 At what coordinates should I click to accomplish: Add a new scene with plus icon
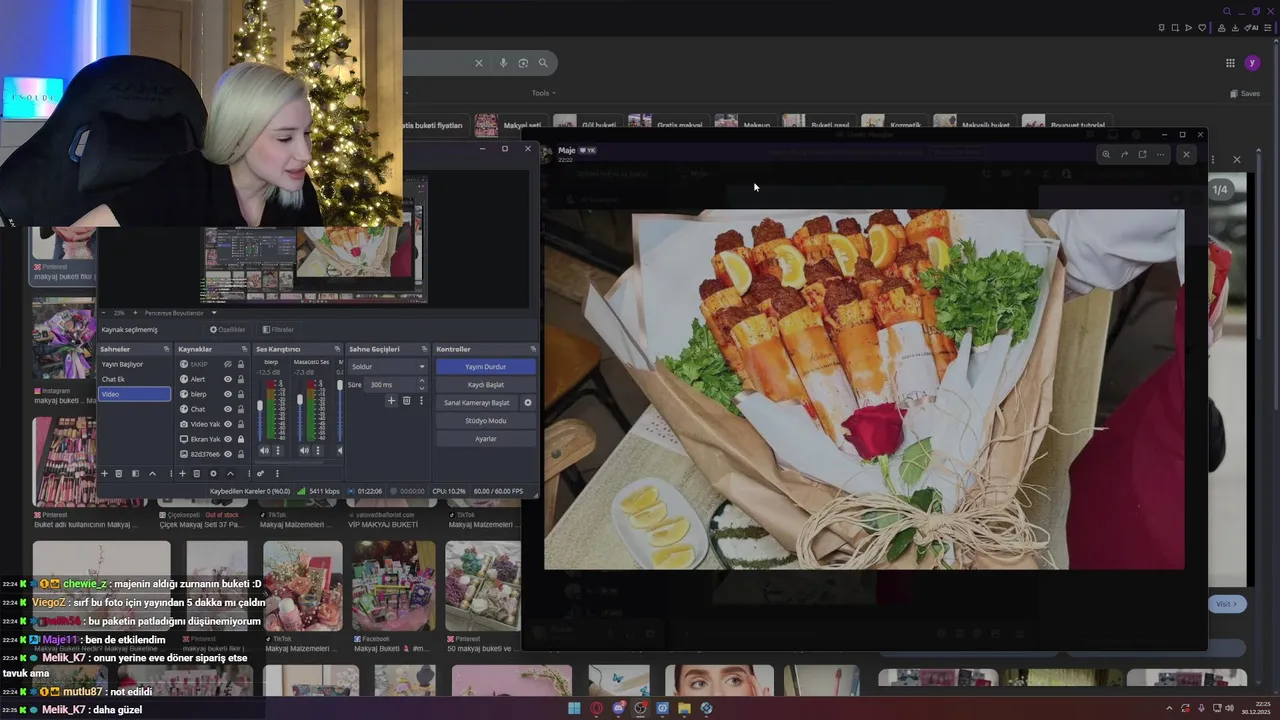tap(104, 474)
